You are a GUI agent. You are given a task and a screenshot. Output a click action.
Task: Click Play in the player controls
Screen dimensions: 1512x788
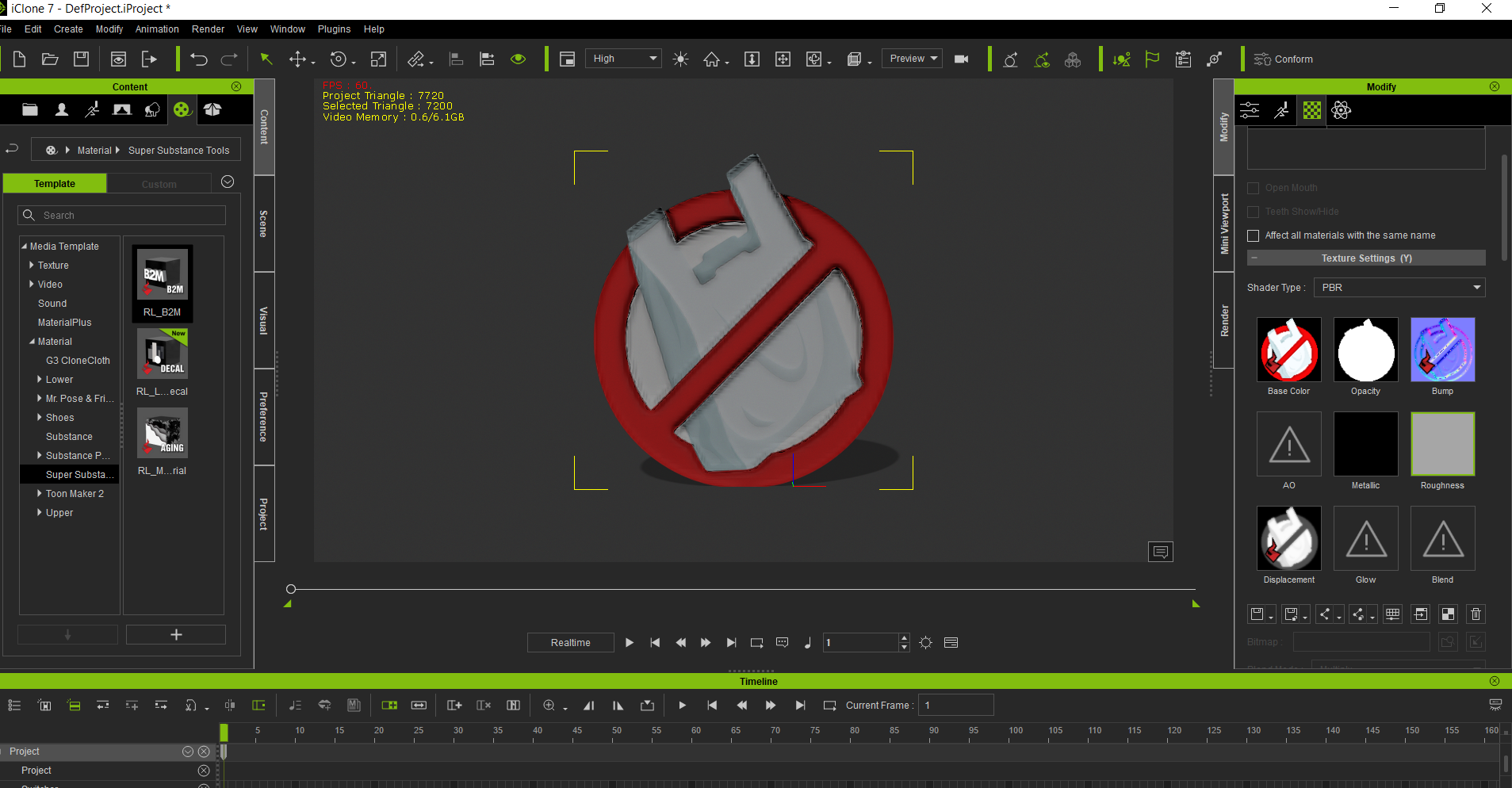pyautogui.click(x=629, y=643)
